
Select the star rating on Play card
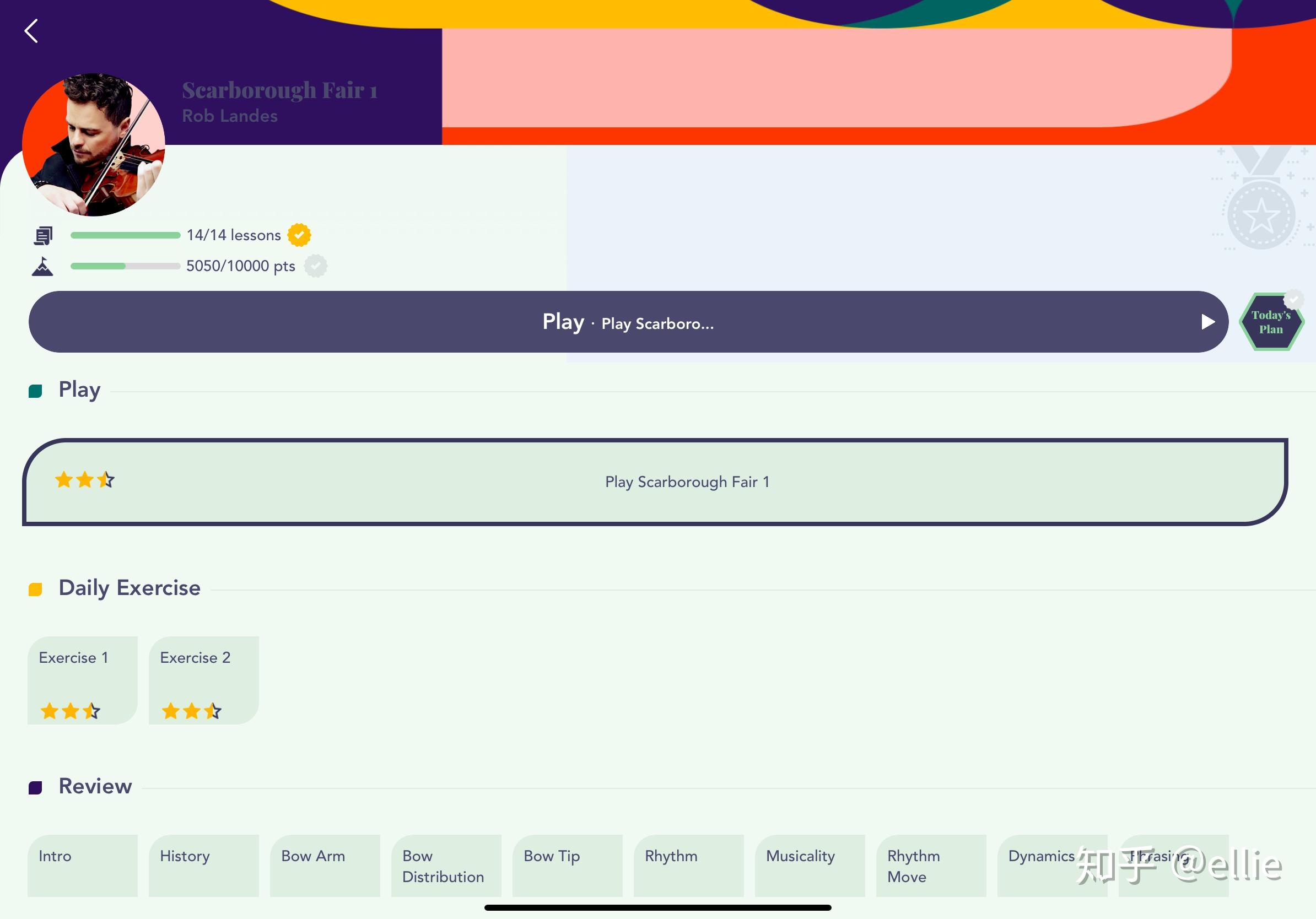84,480
